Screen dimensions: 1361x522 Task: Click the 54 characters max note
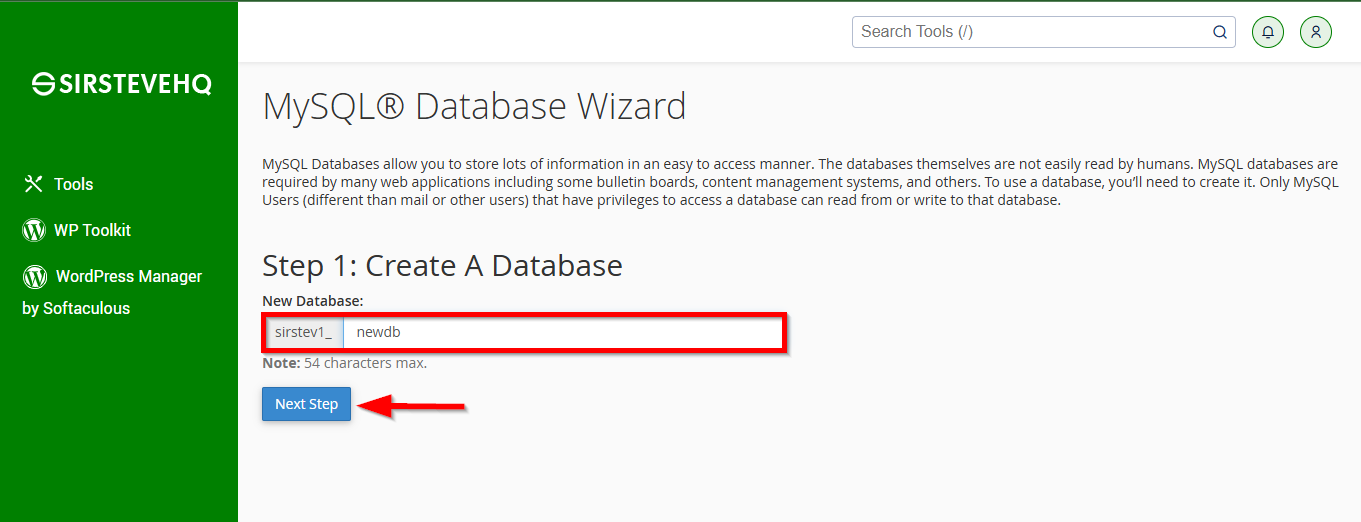pyautogui.click(x=345, y=363)
